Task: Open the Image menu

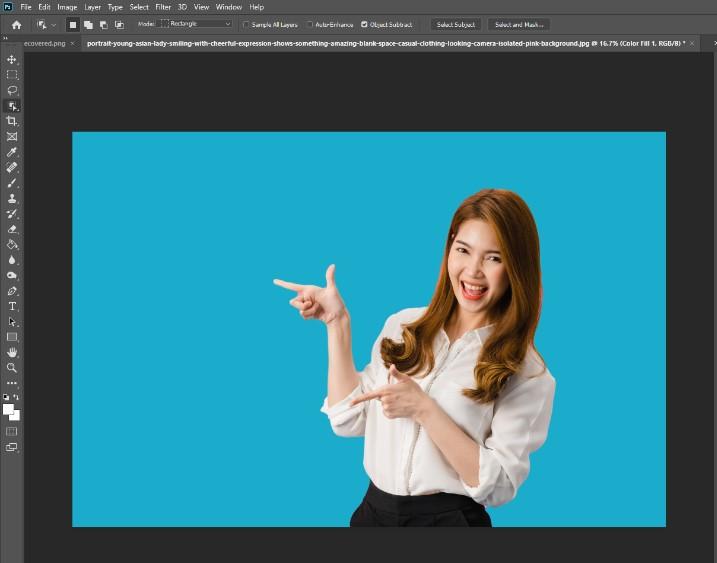Action: [67, 7]
